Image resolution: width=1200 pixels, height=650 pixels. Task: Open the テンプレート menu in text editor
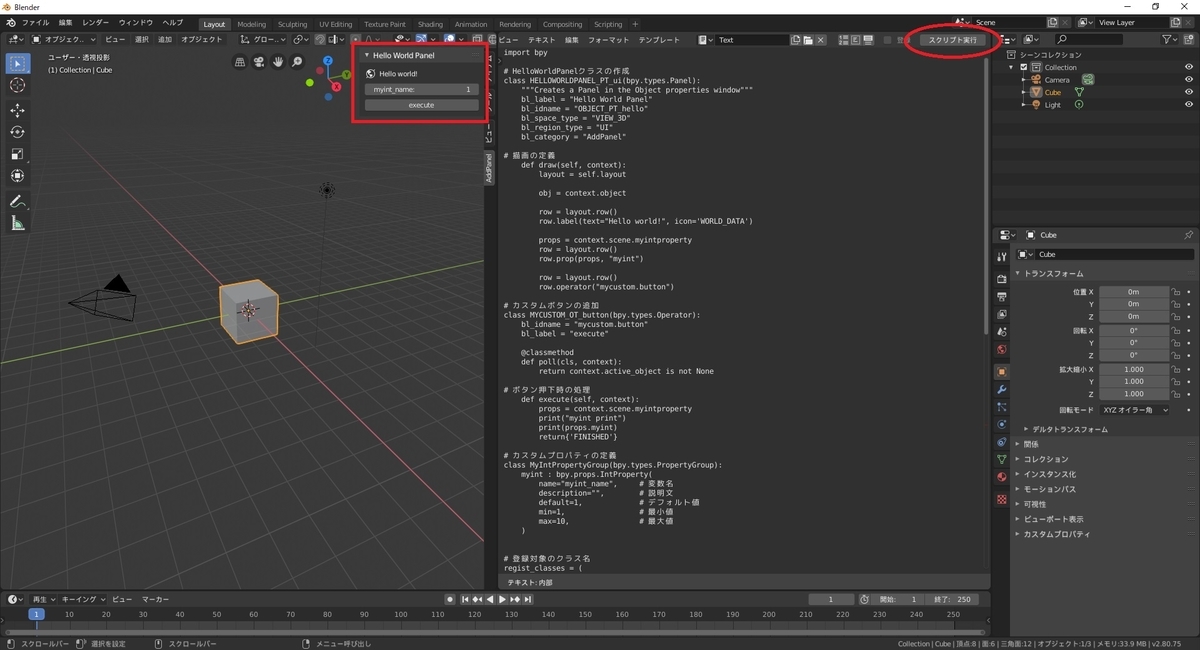[659, 40]
